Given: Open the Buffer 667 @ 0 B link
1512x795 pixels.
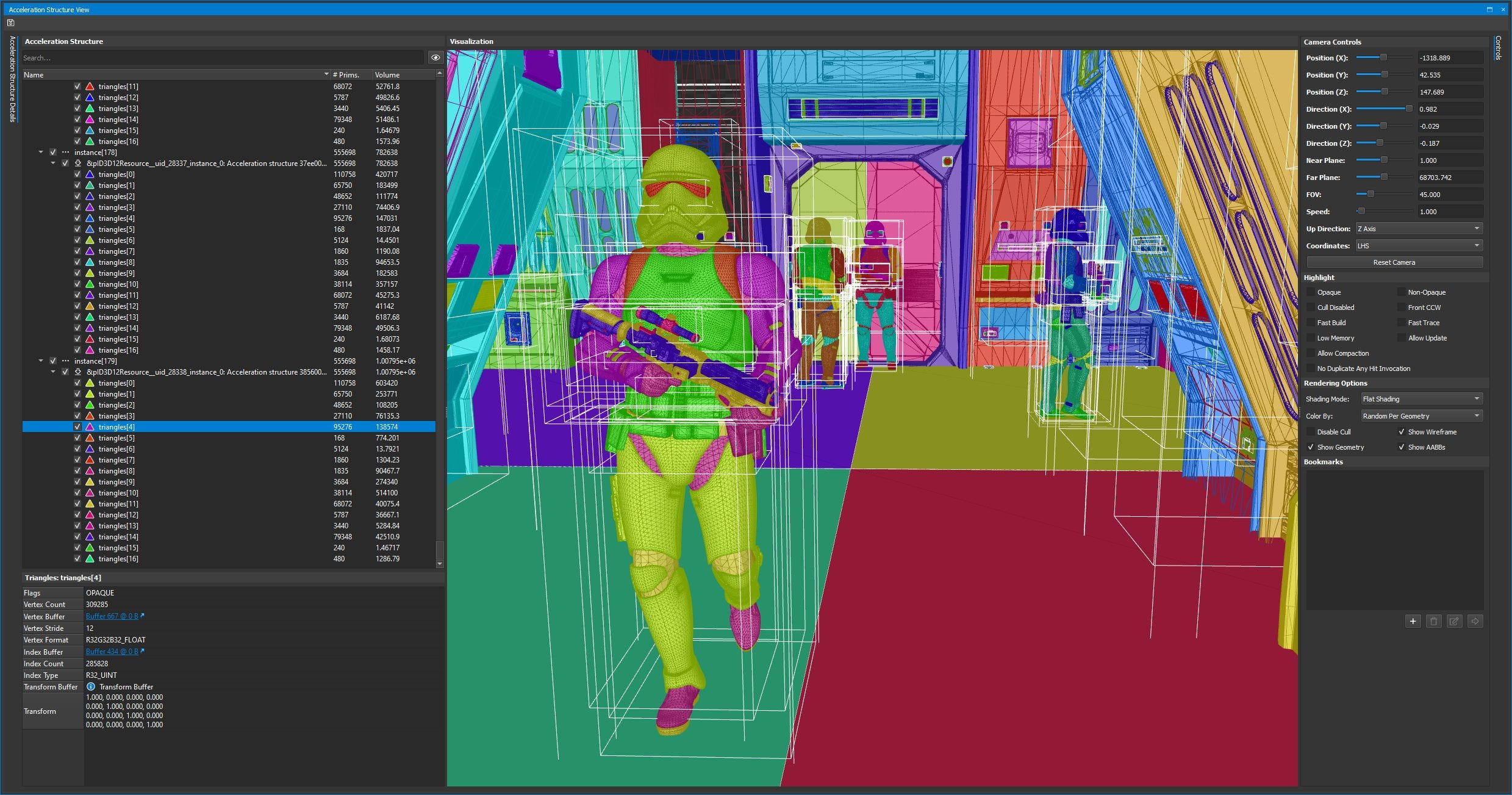Looking at the screenshot, I should pos(112,616).
